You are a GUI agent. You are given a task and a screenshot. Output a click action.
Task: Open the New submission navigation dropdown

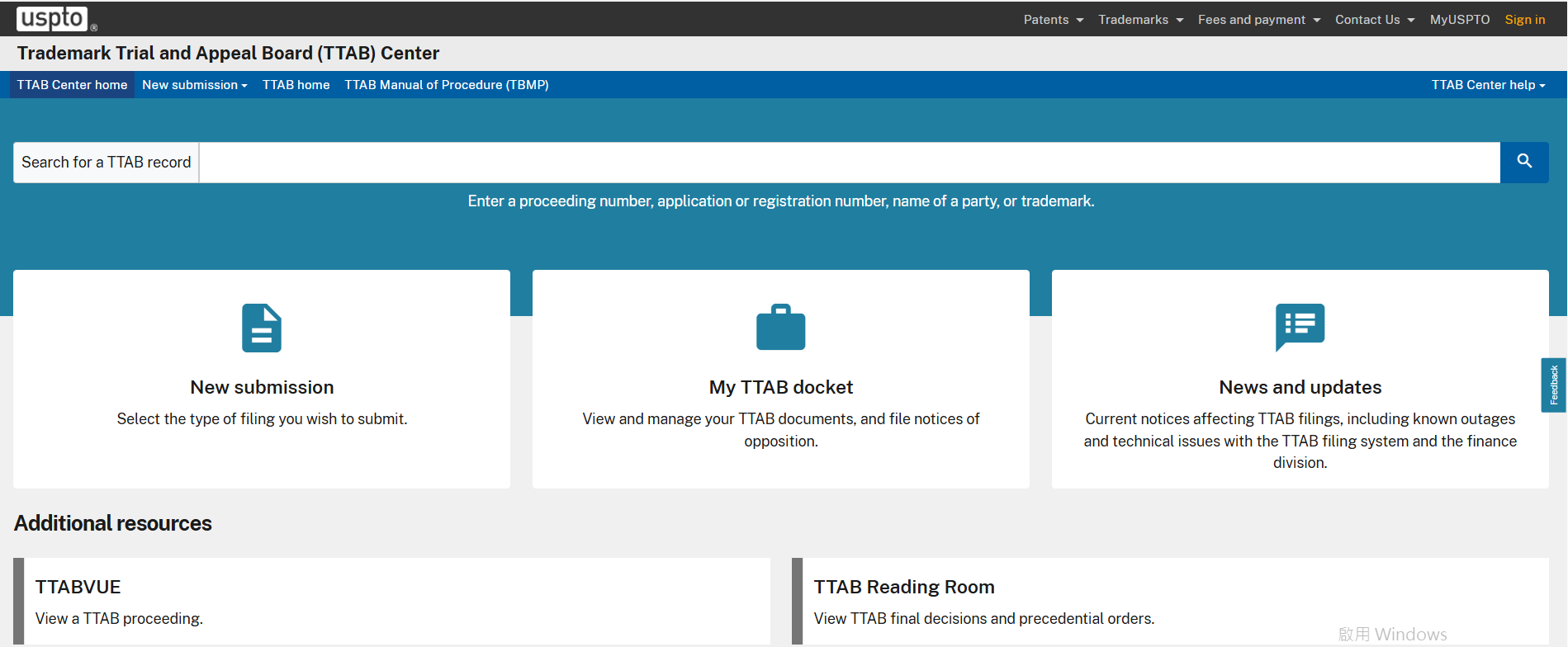click(195, 85)
